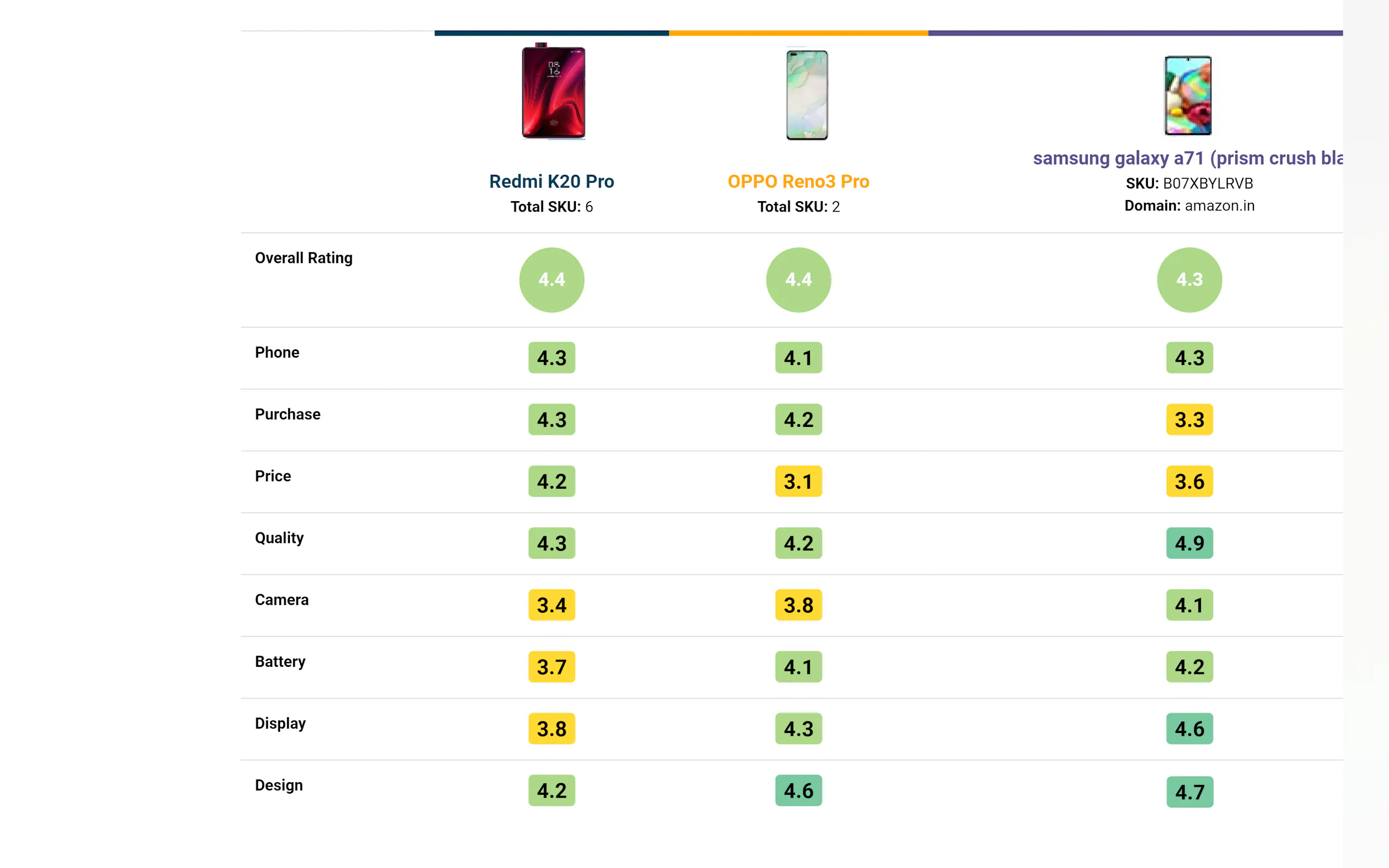Viewport: 1389px width, 868px height.
Task: Select Redmi Battery score 3.7 badge
Action: tap(551, 666)
